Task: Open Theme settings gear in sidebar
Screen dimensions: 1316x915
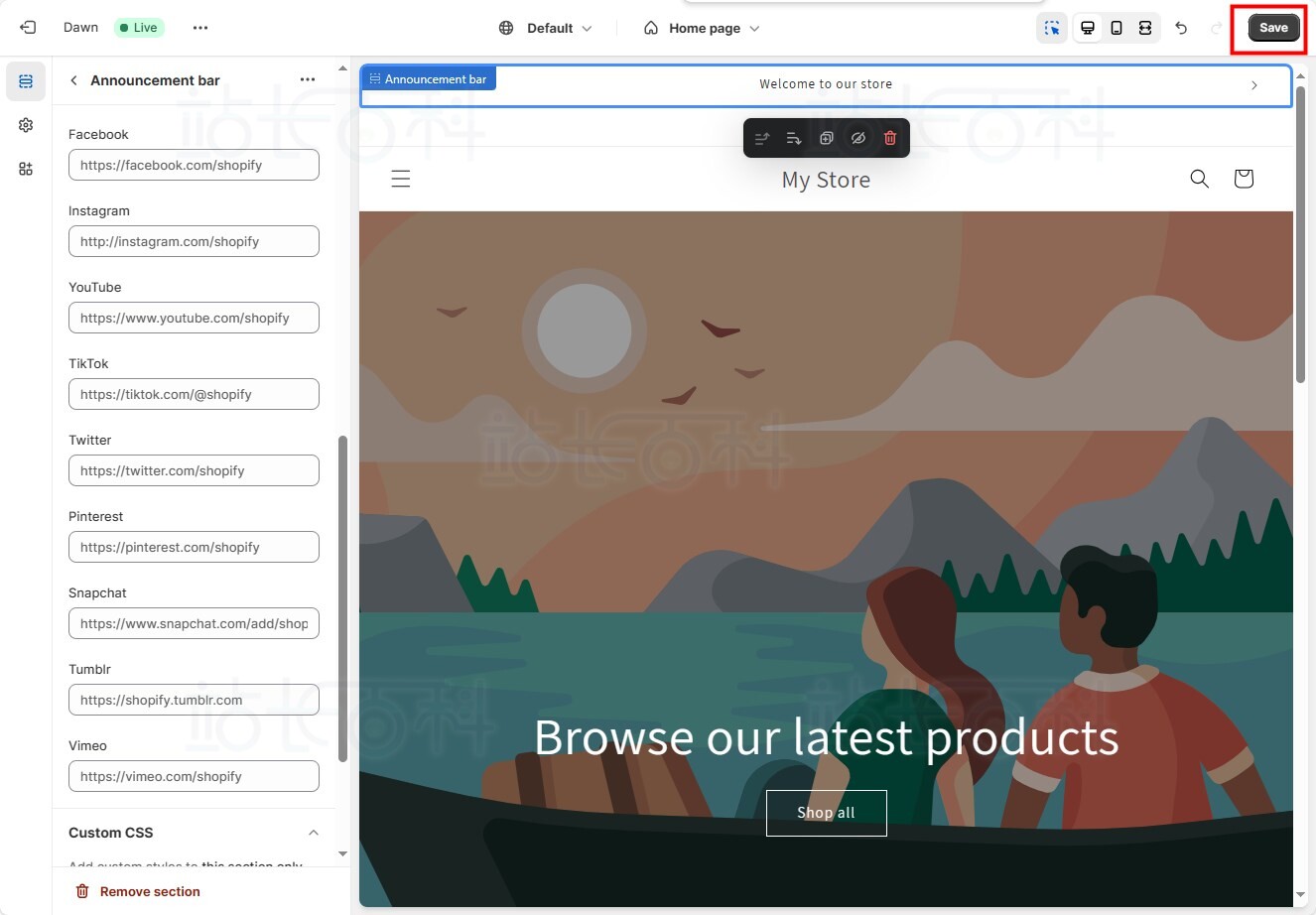Action: tap(26, 125)
